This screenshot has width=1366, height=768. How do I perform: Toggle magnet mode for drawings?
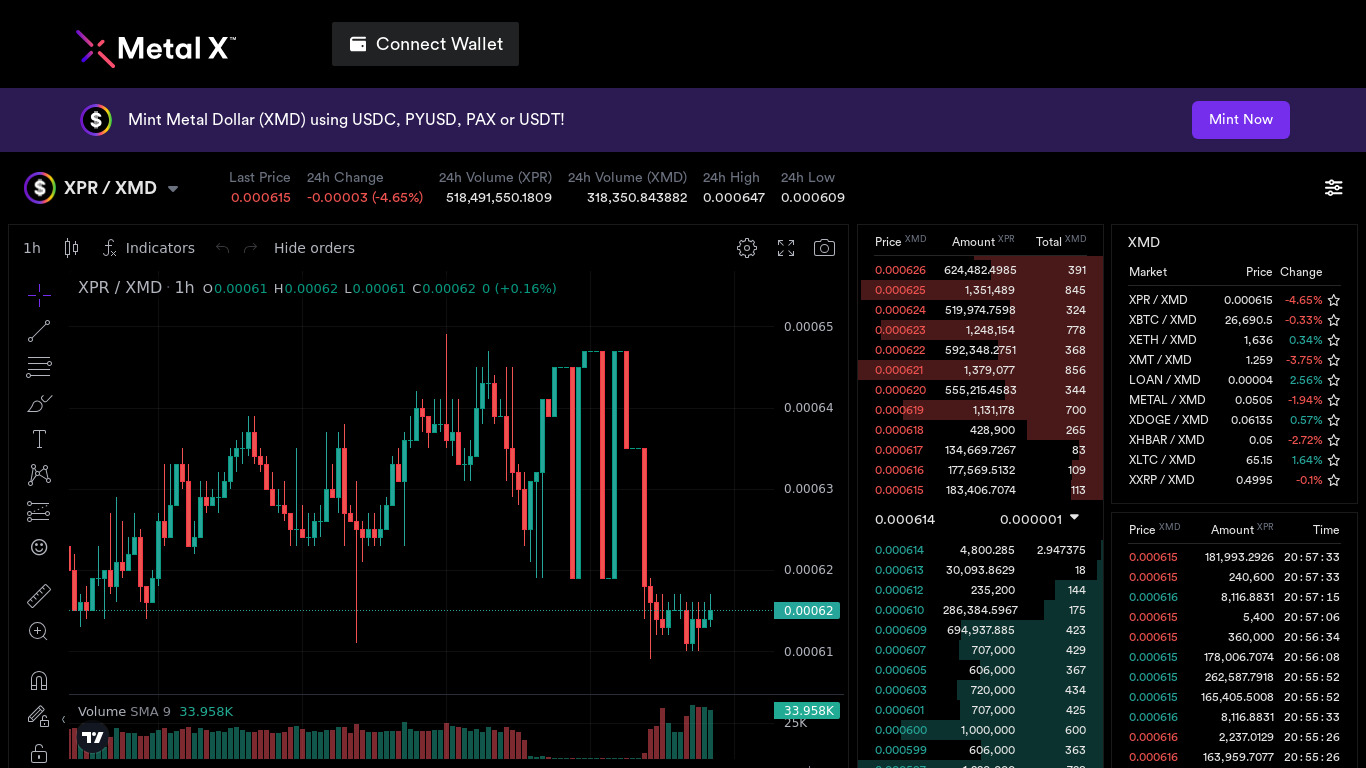pyautogui.click(x=39, y=680)
